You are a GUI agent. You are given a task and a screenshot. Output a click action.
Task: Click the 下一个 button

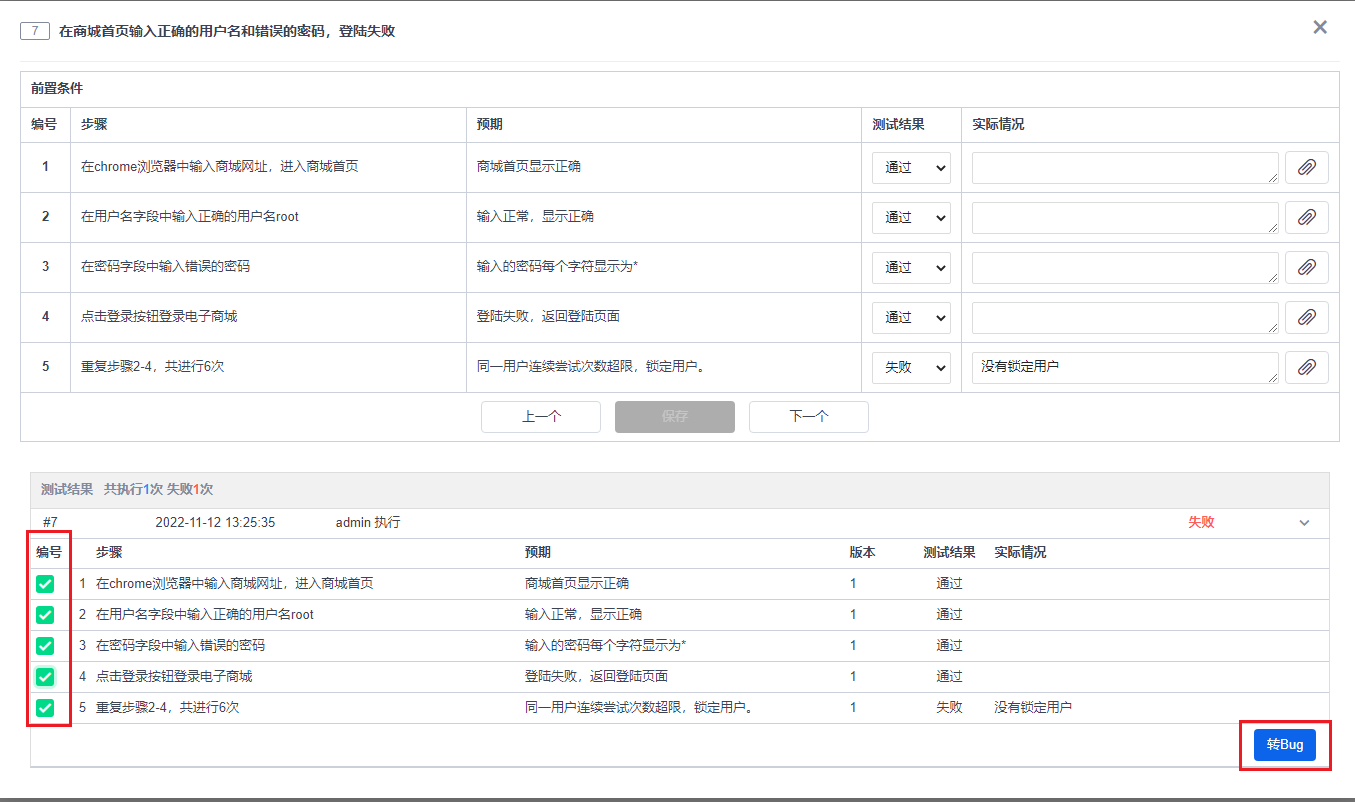[809, 417]
